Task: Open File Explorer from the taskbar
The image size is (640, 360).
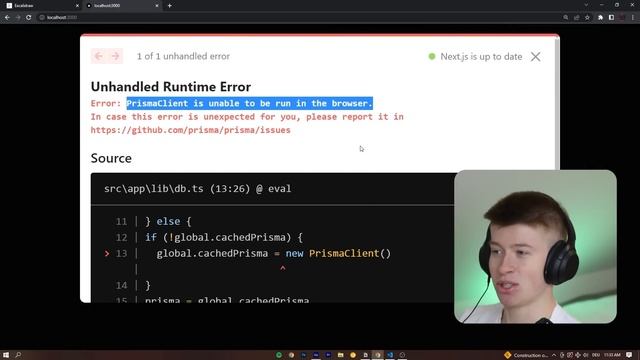Action: (340, 355)
